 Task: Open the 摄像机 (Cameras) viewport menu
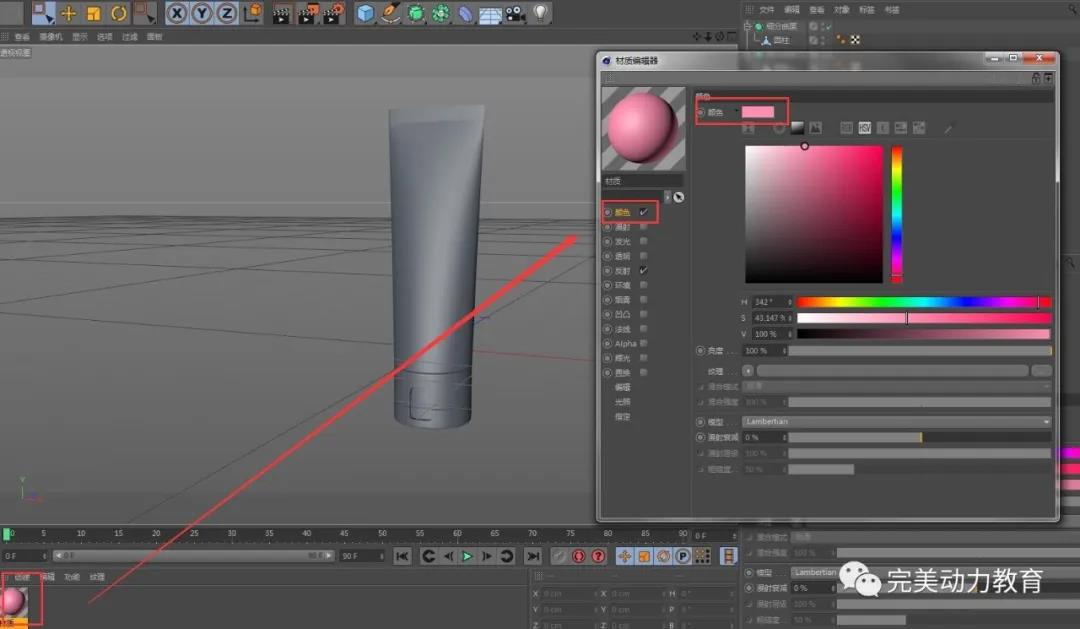point(50,37)
